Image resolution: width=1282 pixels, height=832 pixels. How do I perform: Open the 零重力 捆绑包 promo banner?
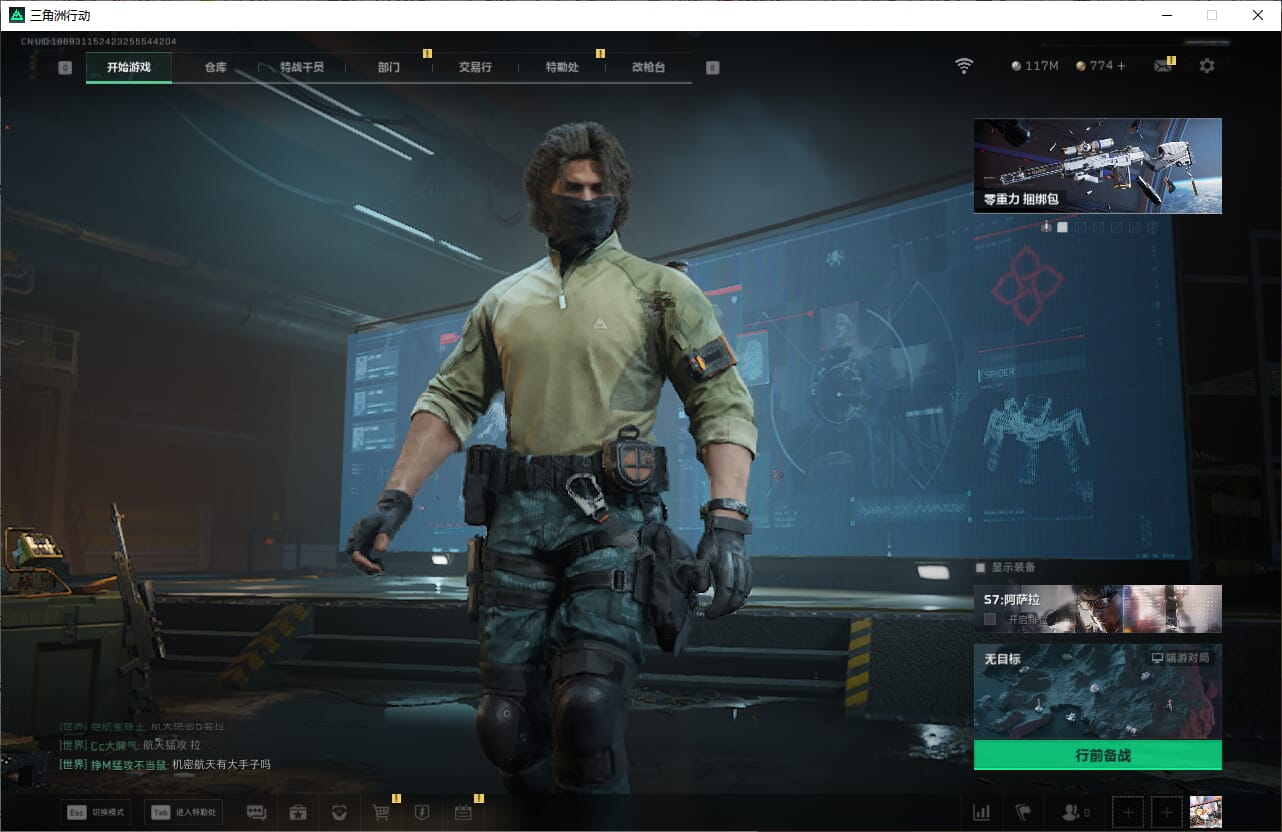click(x=1097, y=165)
